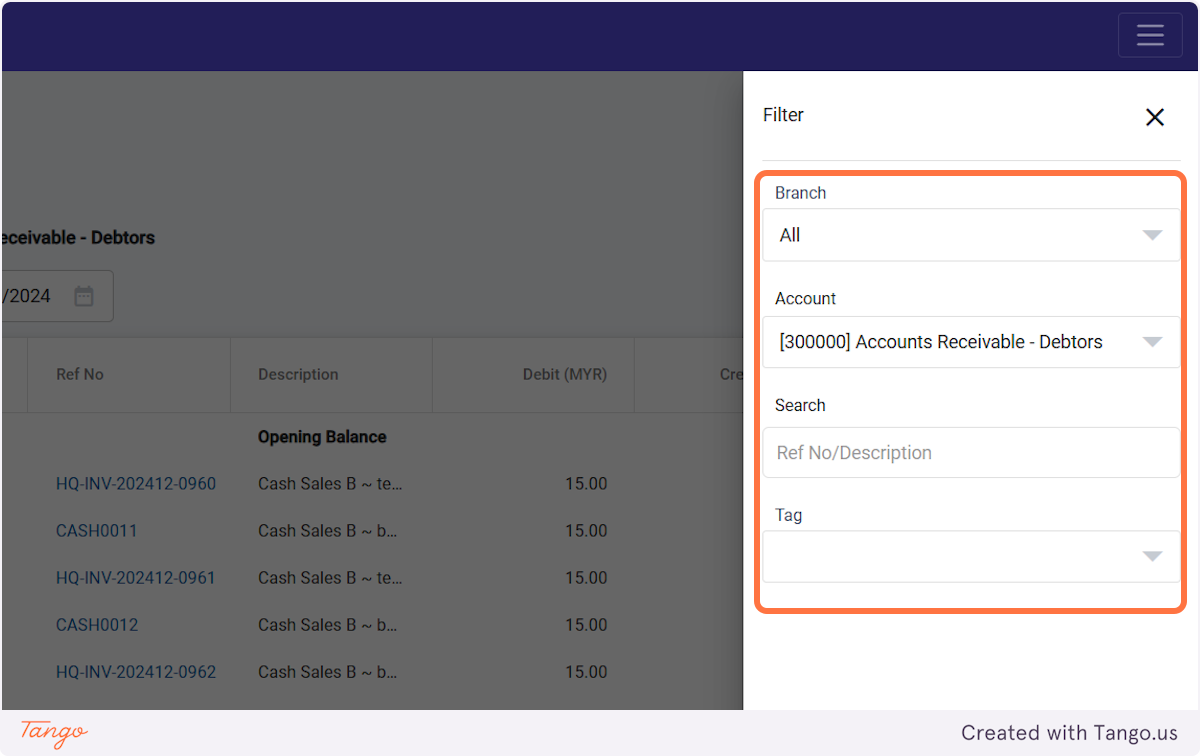The height and width of the screenshot is (756, 1200).
Task: Click the Branch field label
Action: point(801,193)
